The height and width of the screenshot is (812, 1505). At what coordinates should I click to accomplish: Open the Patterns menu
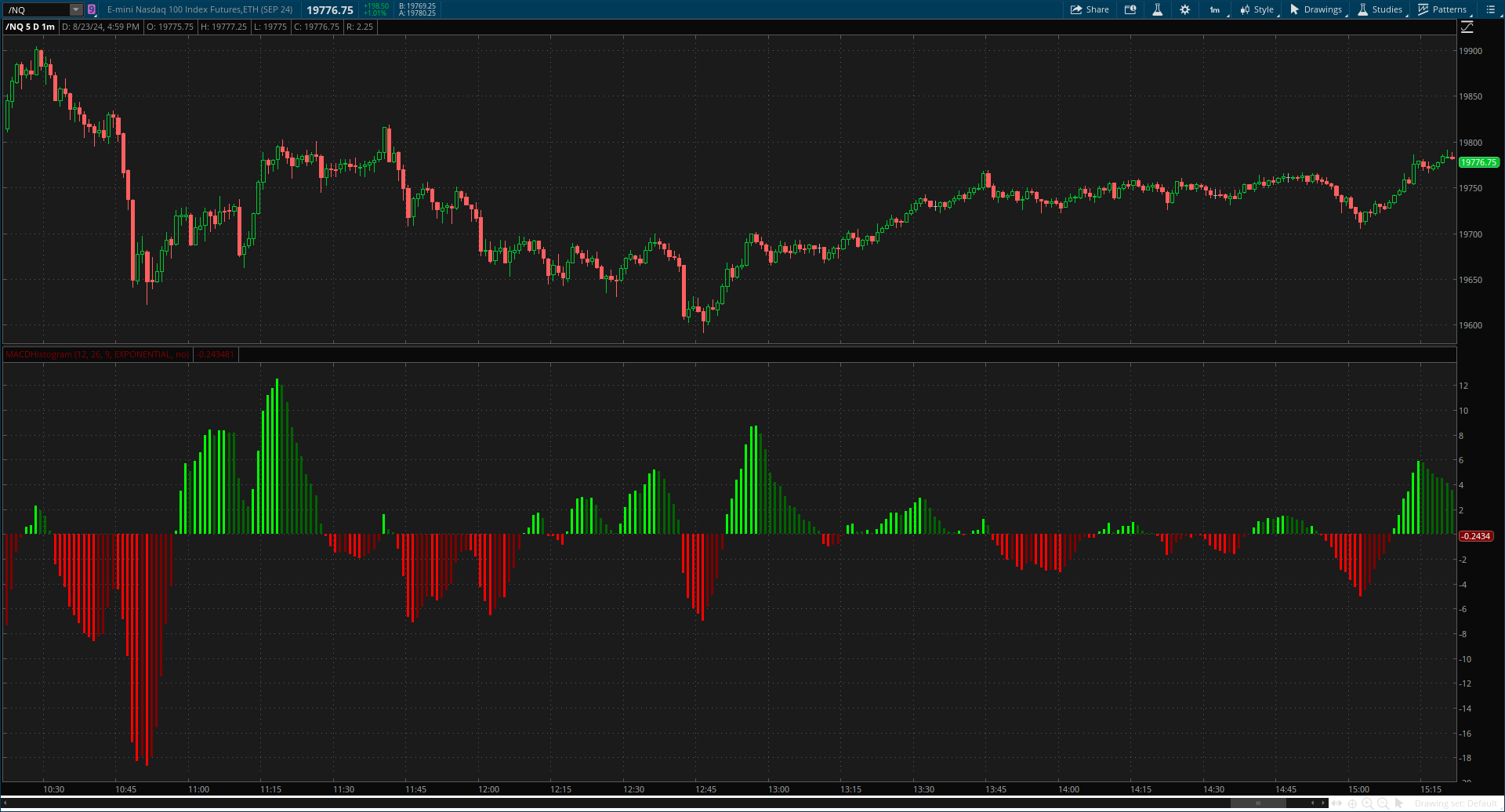(1442, 9)
